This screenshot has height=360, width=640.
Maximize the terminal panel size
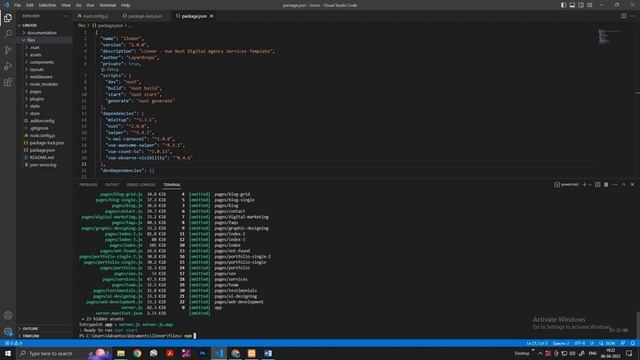pyautogui.click(x=624, y=184)
